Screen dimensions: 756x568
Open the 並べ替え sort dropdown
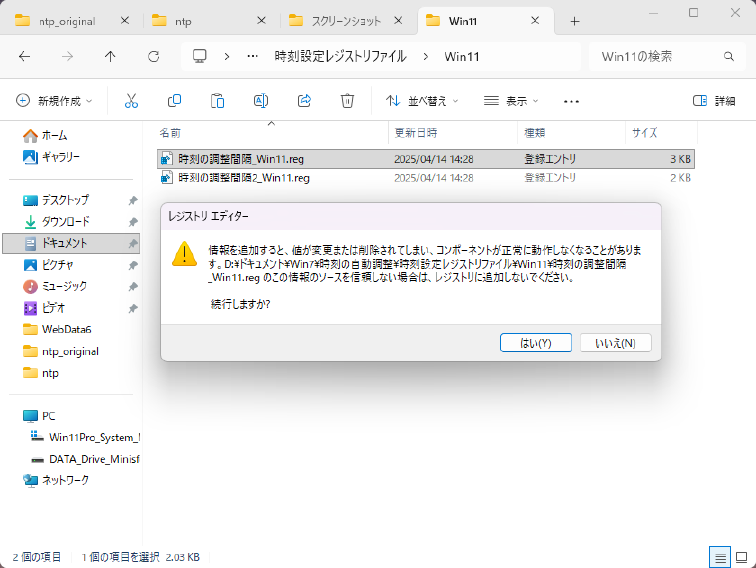click(422, 101)
